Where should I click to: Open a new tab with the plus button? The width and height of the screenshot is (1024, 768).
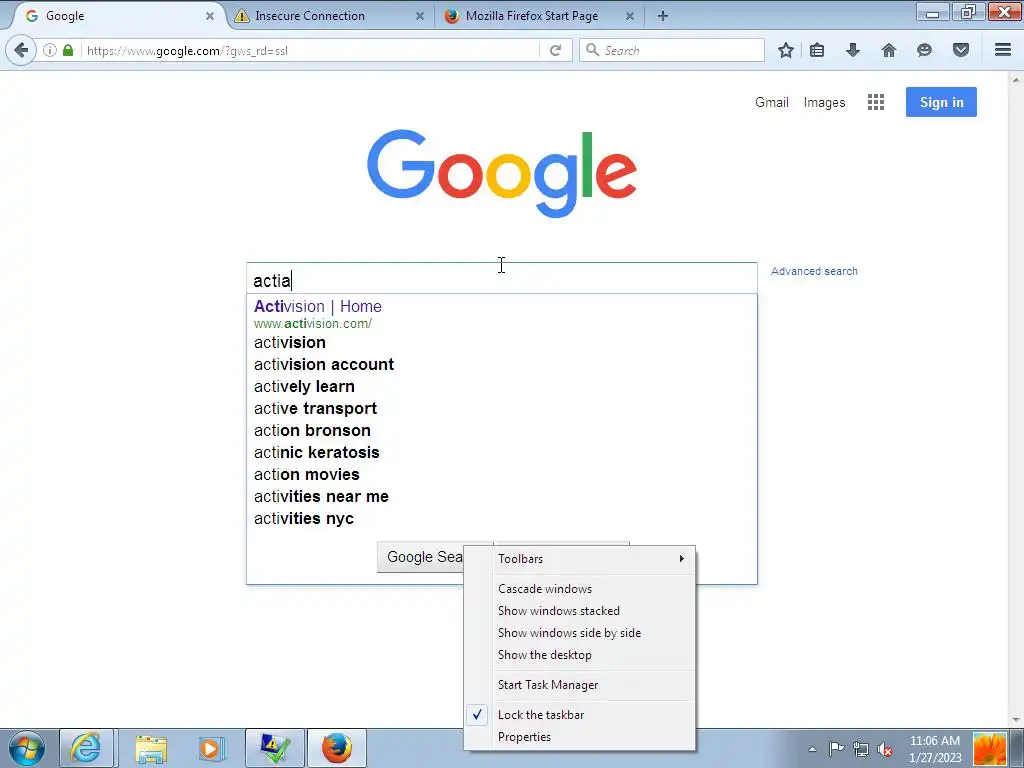[x=663, y=16]
